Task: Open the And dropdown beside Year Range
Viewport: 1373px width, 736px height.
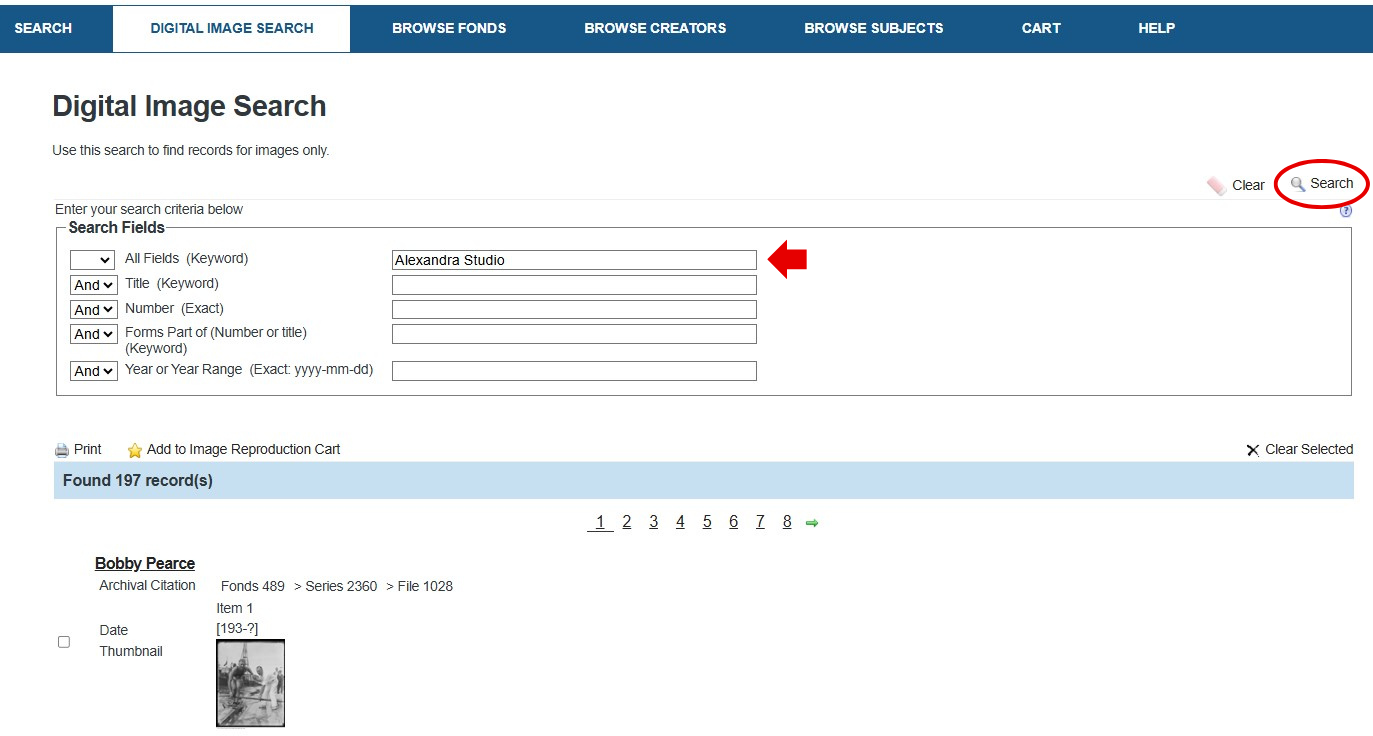Action: [94, 371]
